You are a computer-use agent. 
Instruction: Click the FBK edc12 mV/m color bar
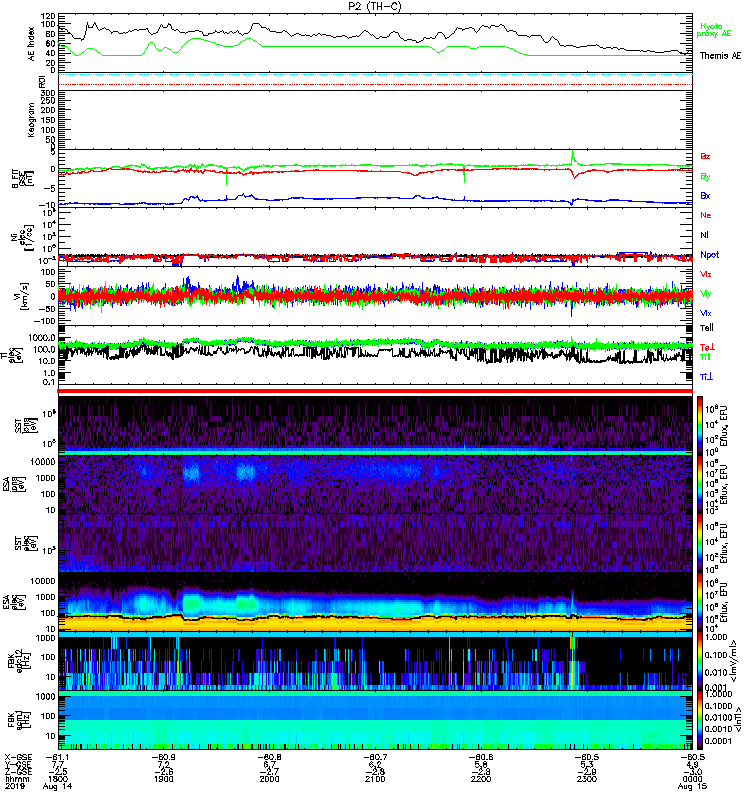(x=700, y=661)
